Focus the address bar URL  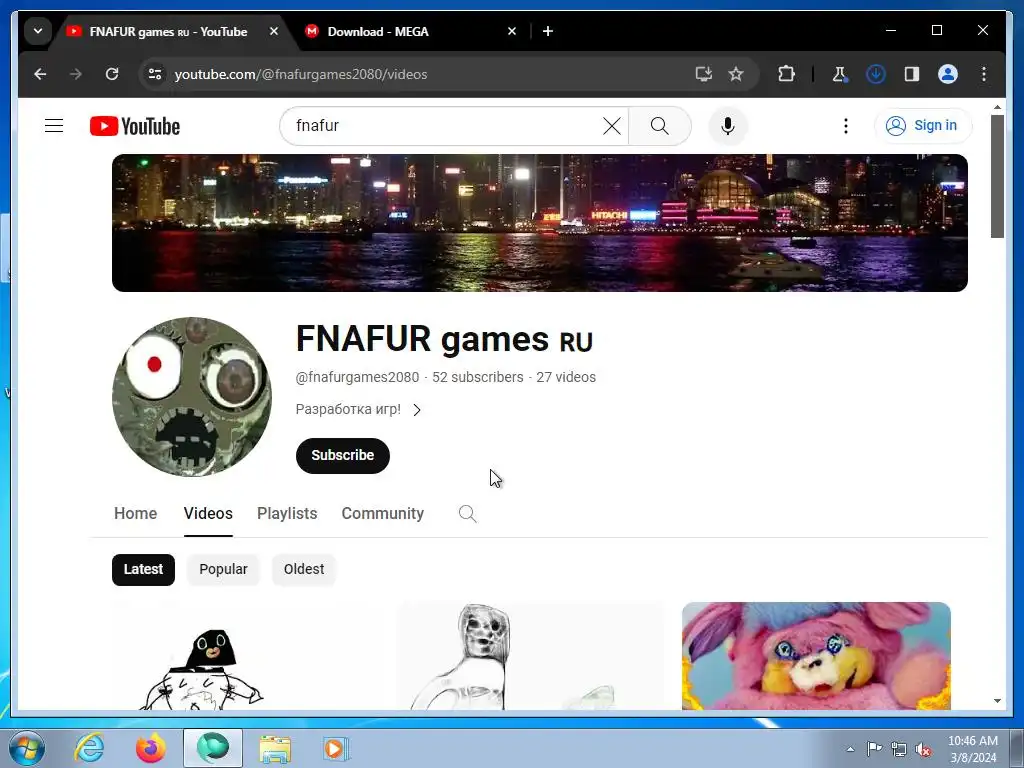(300, 74)
